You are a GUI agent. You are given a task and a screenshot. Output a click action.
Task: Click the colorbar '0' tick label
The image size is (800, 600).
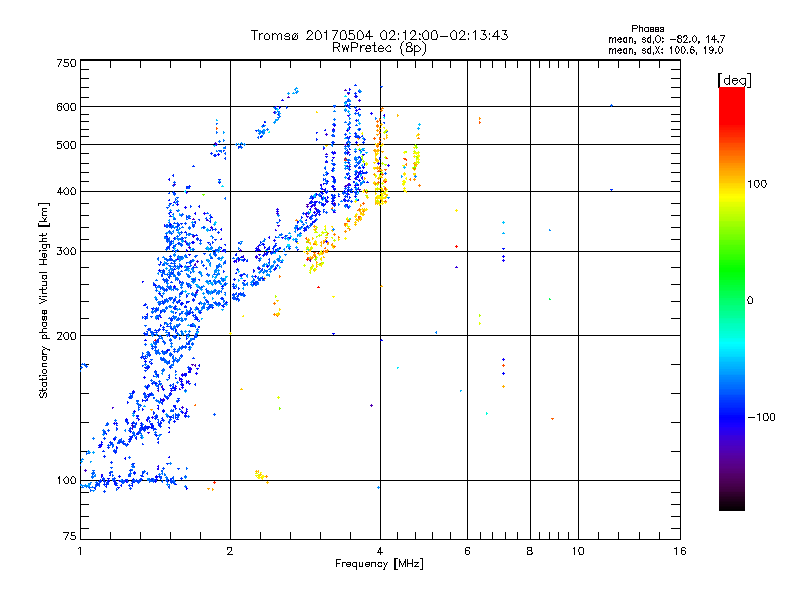click(750, 301)
